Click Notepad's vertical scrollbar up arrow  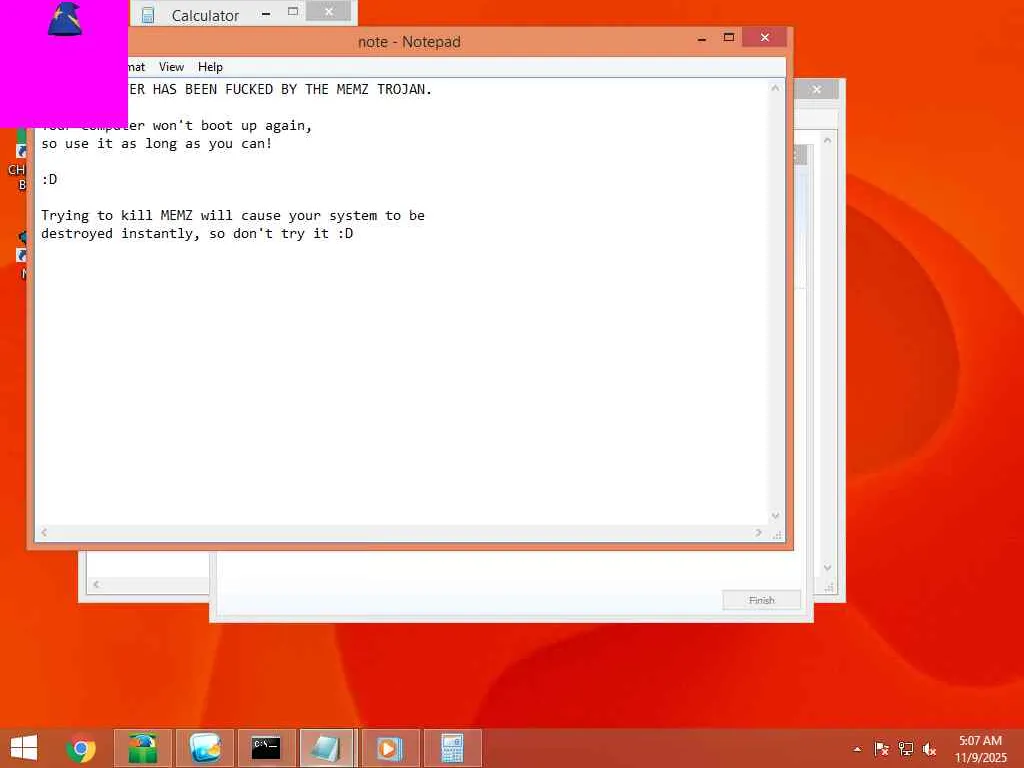click(775, 88)
